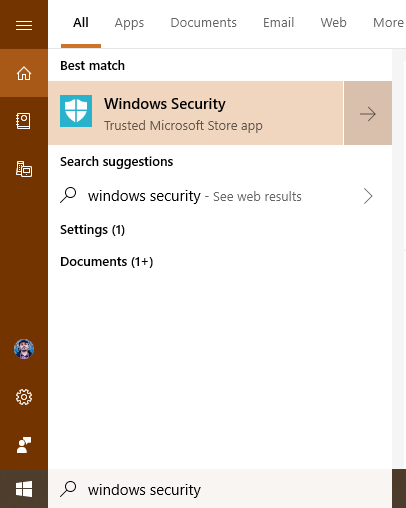The height and width of the screenshot is (508, 406).
Task: Switch to the All tab
Action: tap(81, 23)
